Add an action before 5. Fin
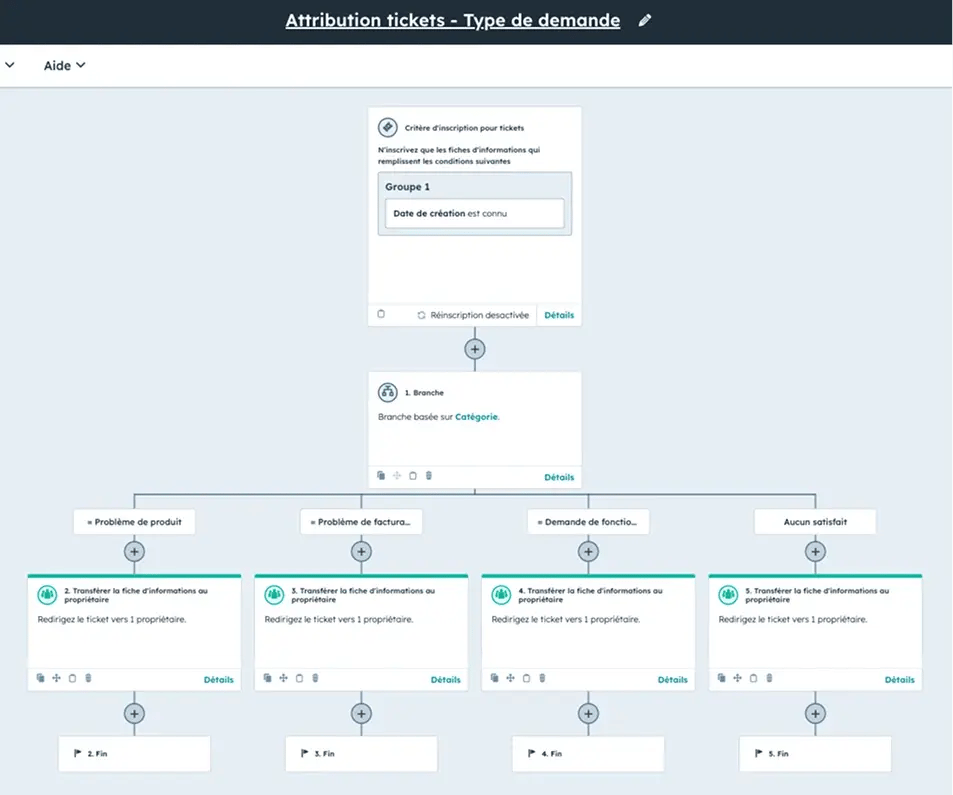This screenshot has height=795, width=953. (x=815, y=714)
